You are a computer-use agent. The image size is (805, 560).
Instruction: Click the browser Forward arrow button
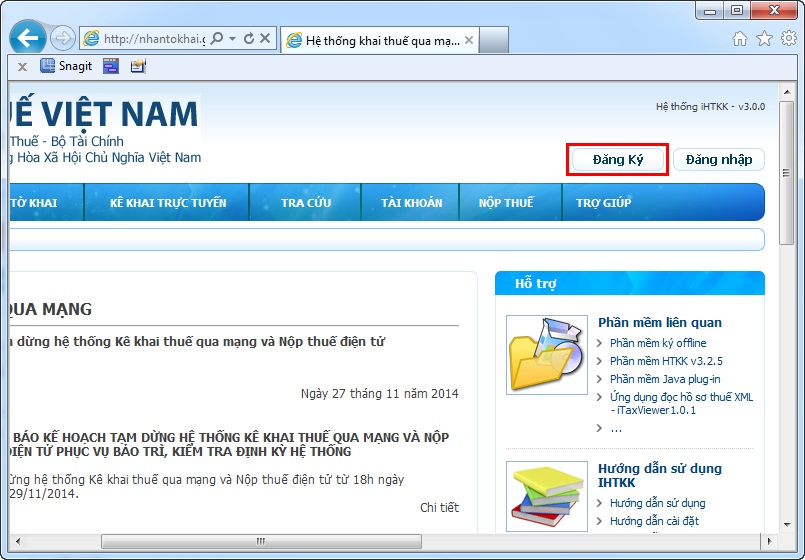[63, 38]
